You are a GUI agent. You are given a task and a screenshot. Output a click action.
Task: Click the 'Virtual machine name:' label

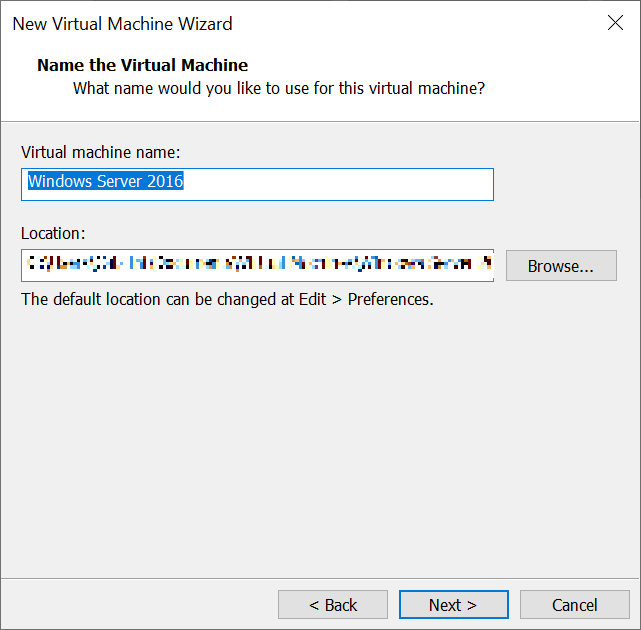pos(101,152)
